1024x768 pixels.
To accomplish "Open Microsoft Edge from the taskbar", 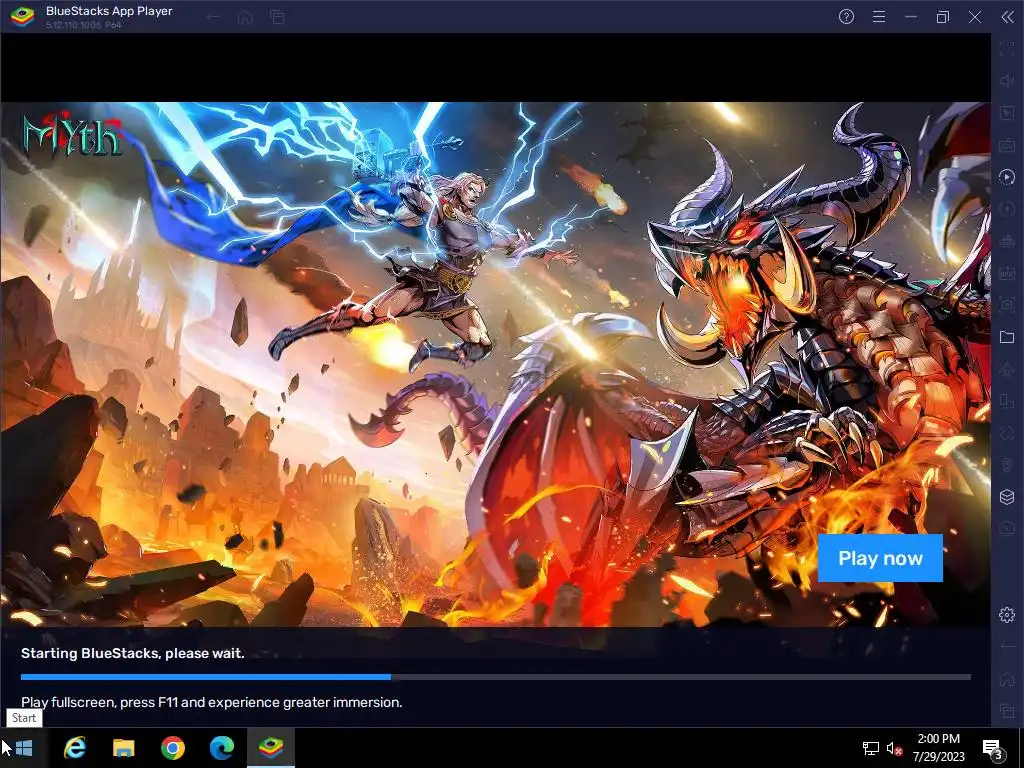I will (x=222, y=748).
